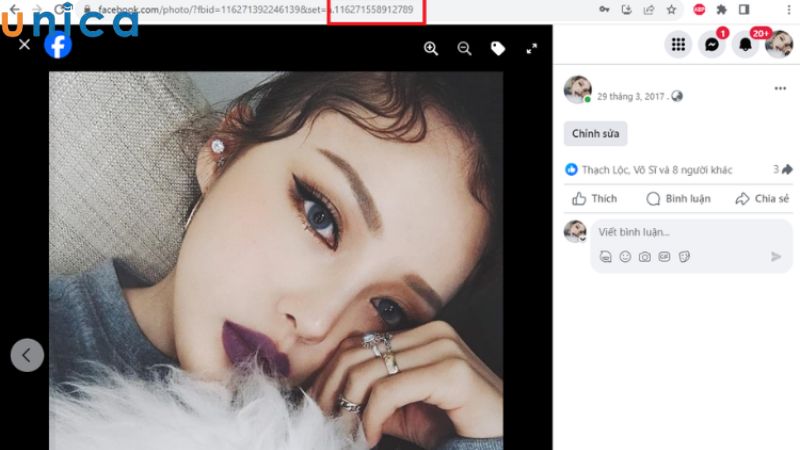The height and width of the screenshot is (450, 800).
Task: Open the saved passwords key icon
Action: [x=604, y=10]
